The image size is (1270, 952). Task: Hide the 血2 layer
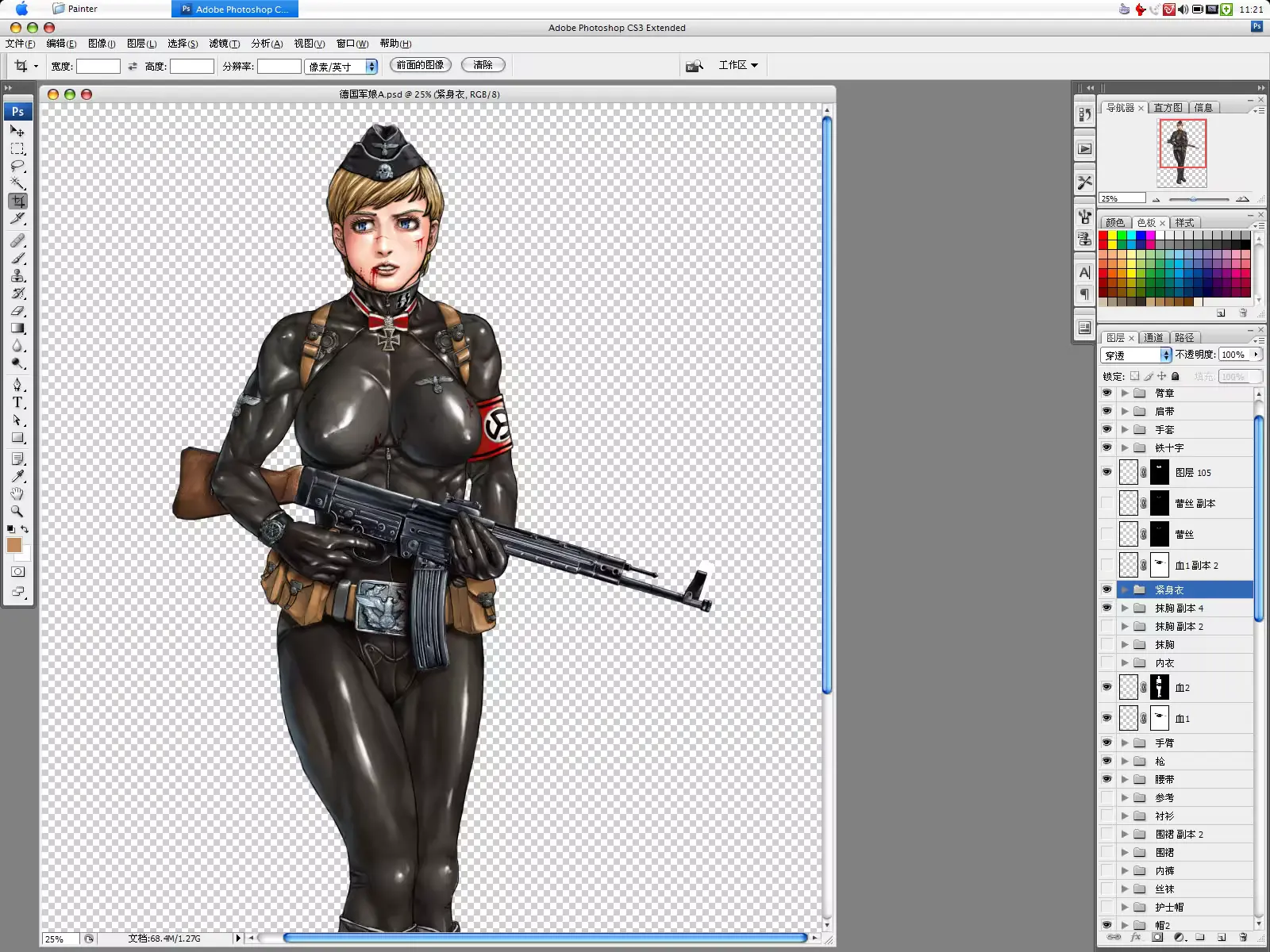(x=1107, y=687)
